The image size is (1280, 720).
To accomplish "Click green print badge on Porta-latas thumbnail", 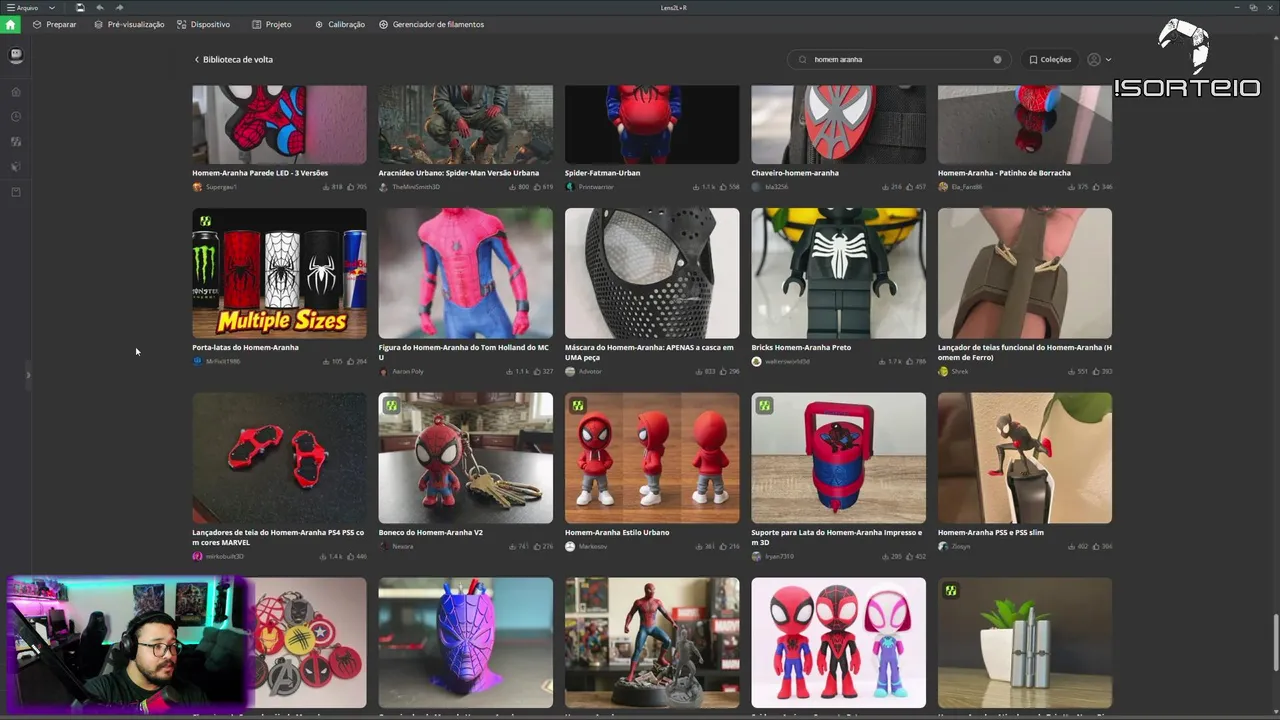I will point(205,221).
